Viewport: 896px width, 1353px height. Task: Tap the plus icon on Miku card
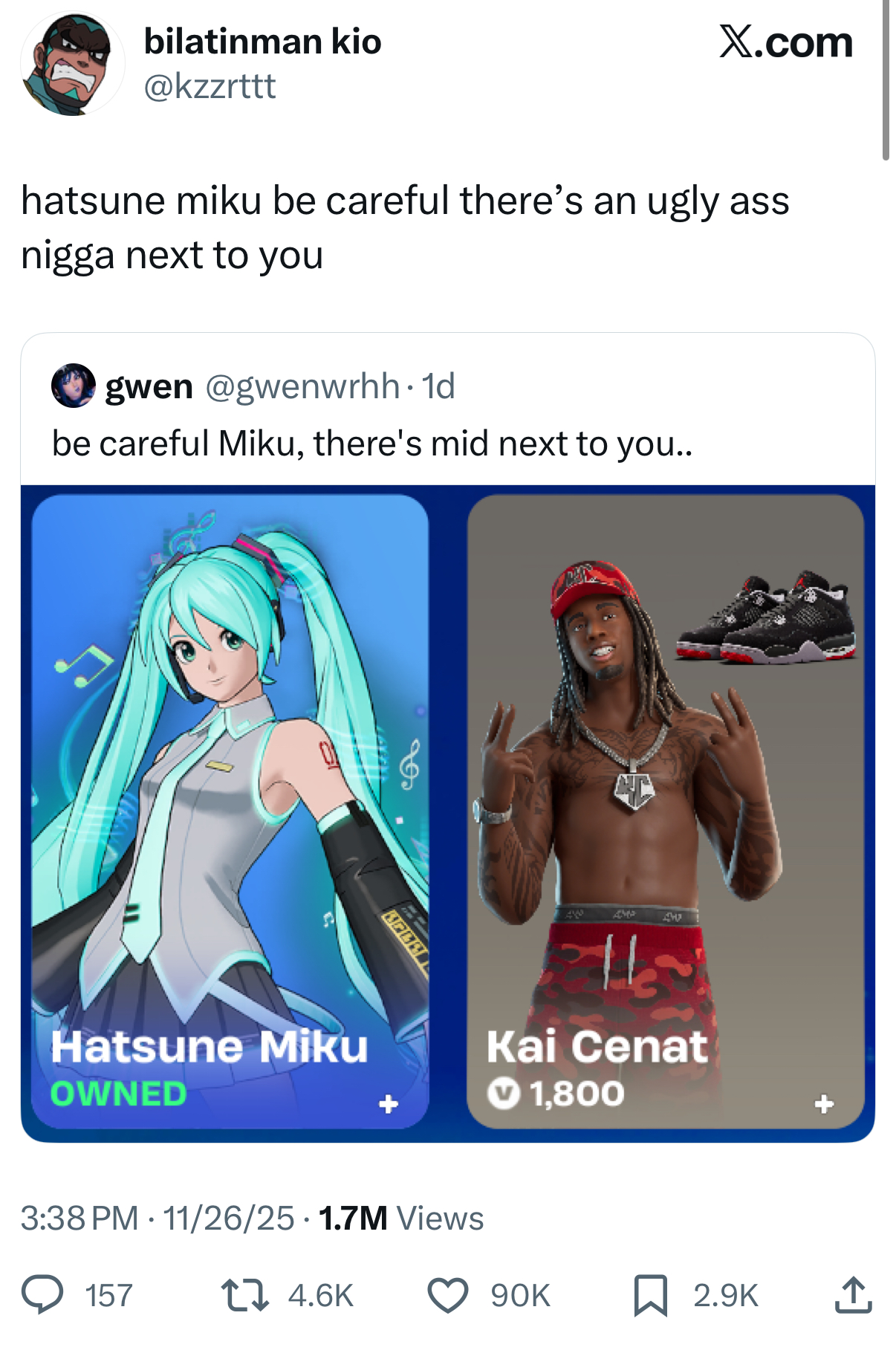[x=388, y=1103]
